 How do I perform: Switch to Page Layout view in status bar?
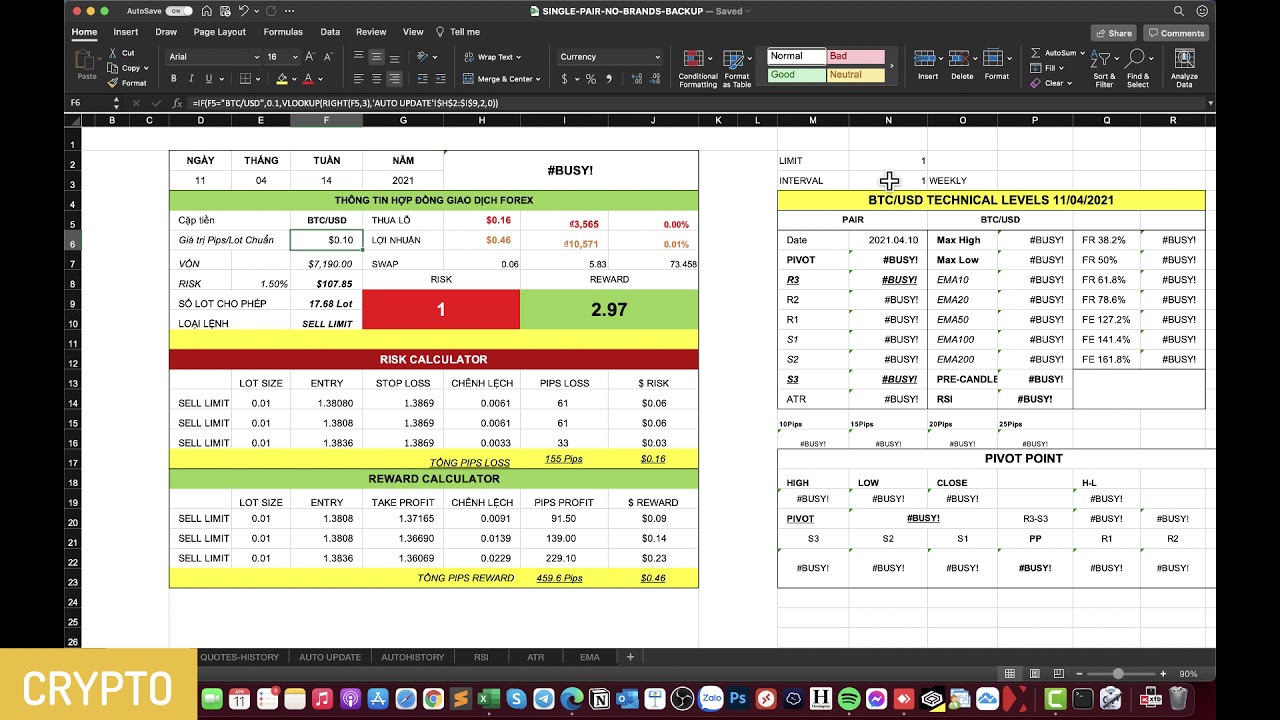[1034, 674]
